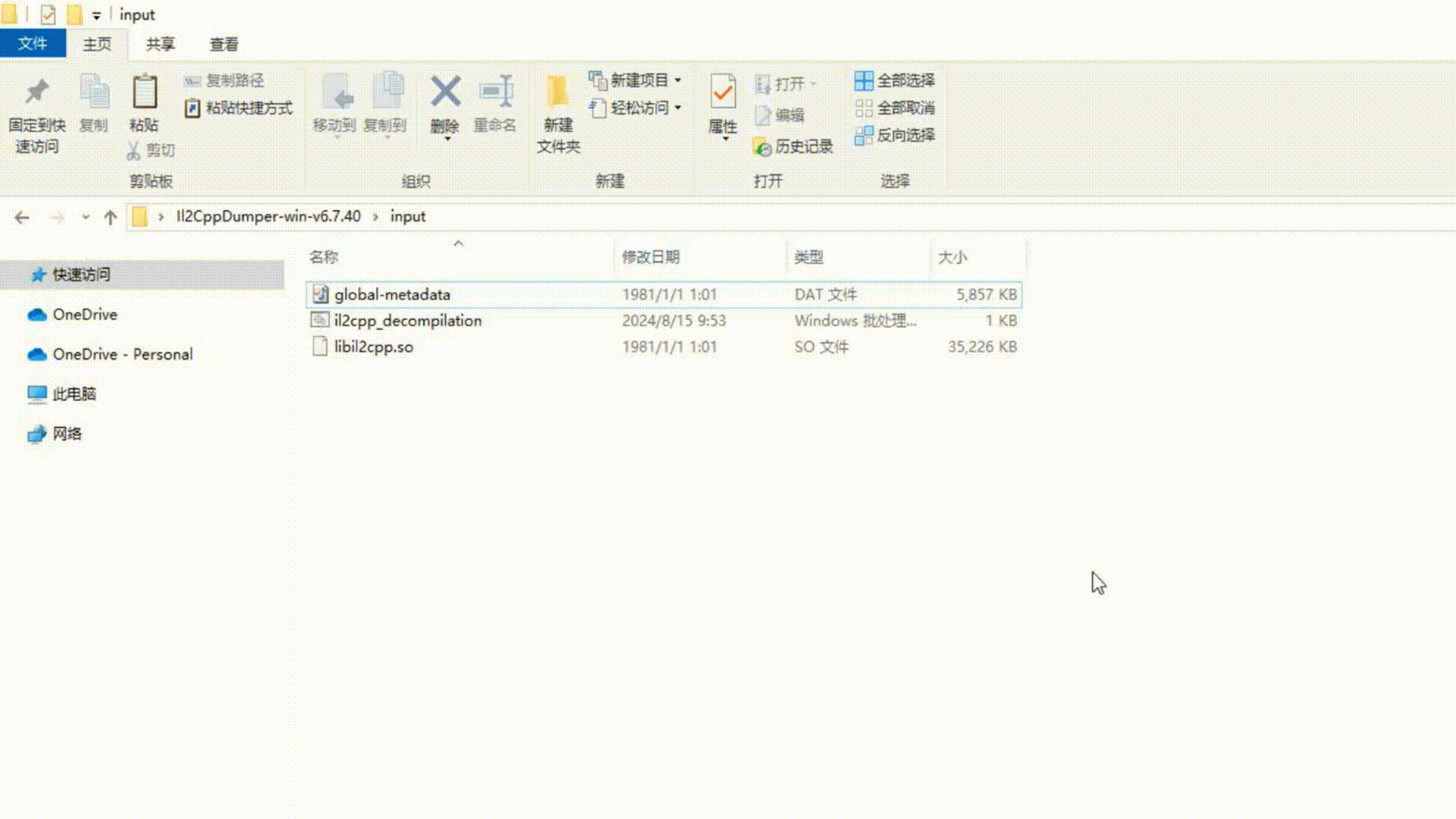Viewport: 1456px width, 819px height.
Task: Sort by the Size (大小) column
Action: point(952,257)
